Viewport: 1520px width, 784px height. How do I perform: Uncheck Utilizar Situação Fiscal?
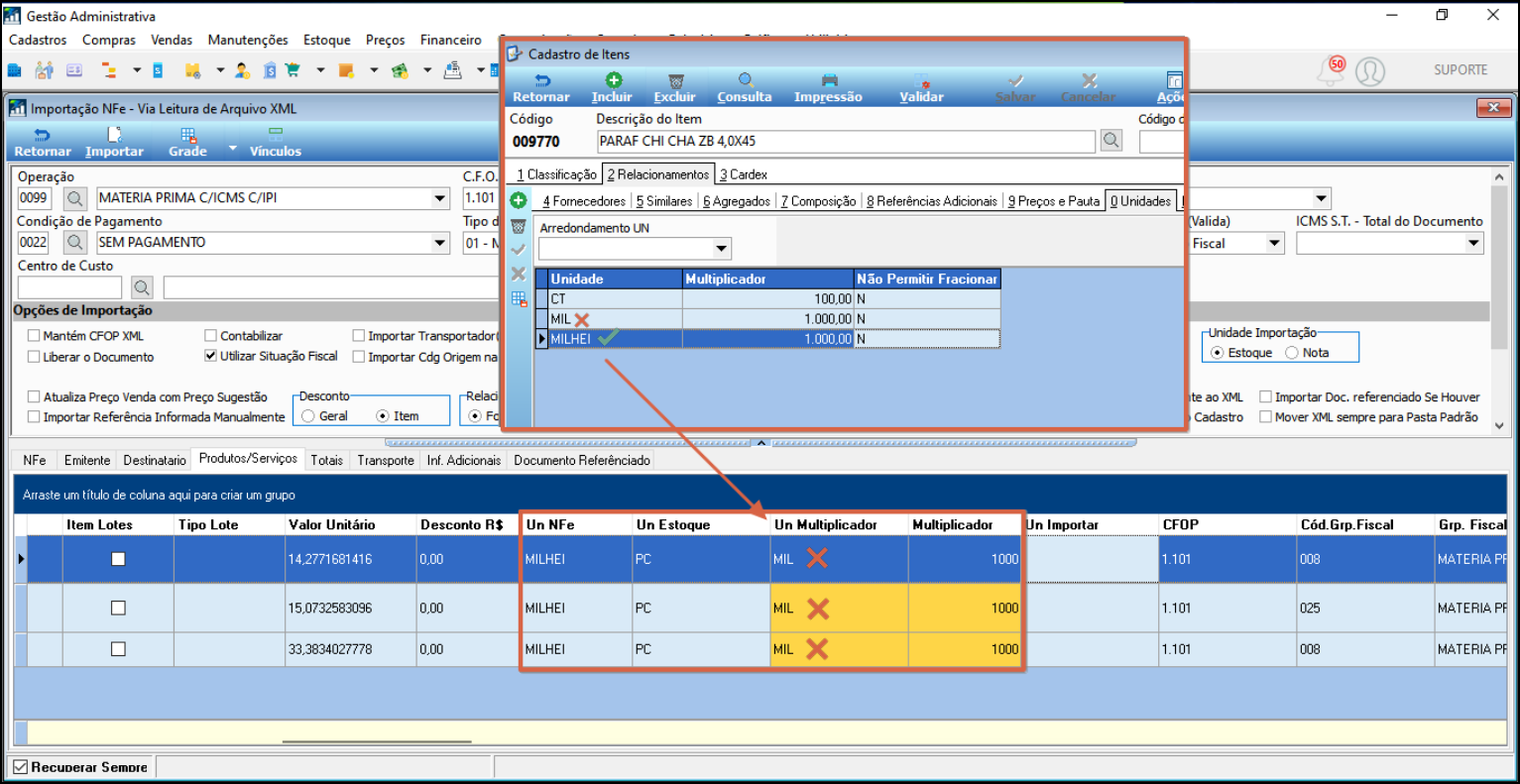click(x=210, y=356)
